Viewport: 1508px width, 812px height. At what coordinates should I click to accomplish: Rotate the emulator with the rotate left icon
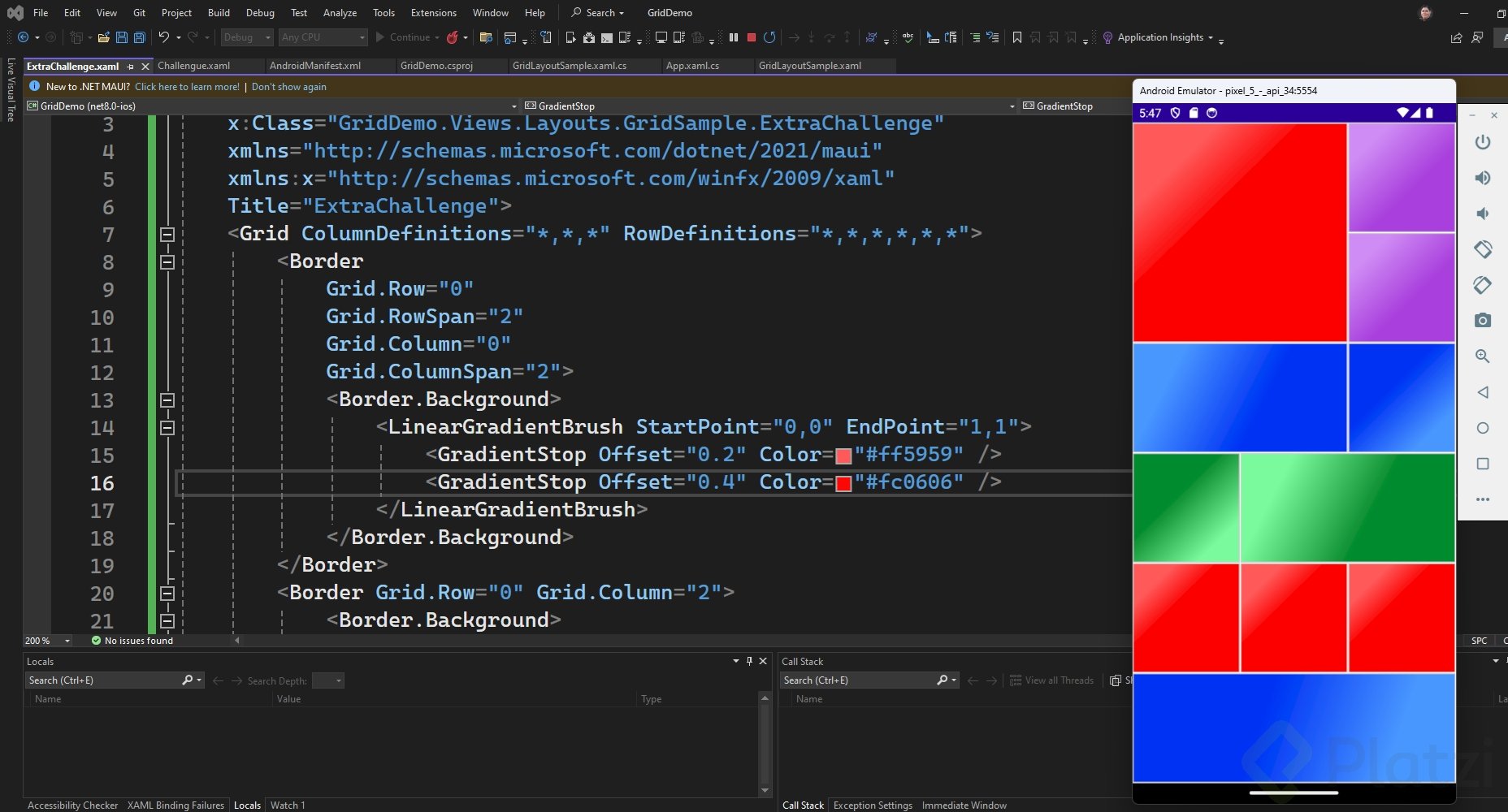[1483, 249]
